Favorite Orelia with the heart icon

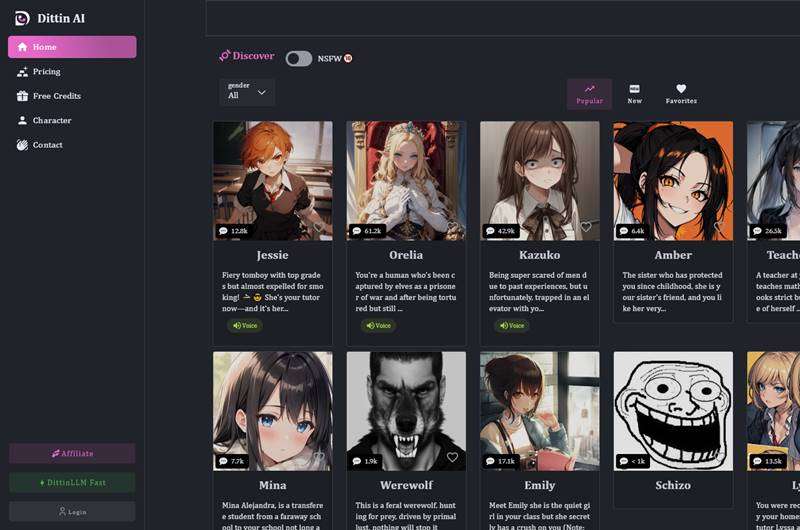[x=452, y=226]
